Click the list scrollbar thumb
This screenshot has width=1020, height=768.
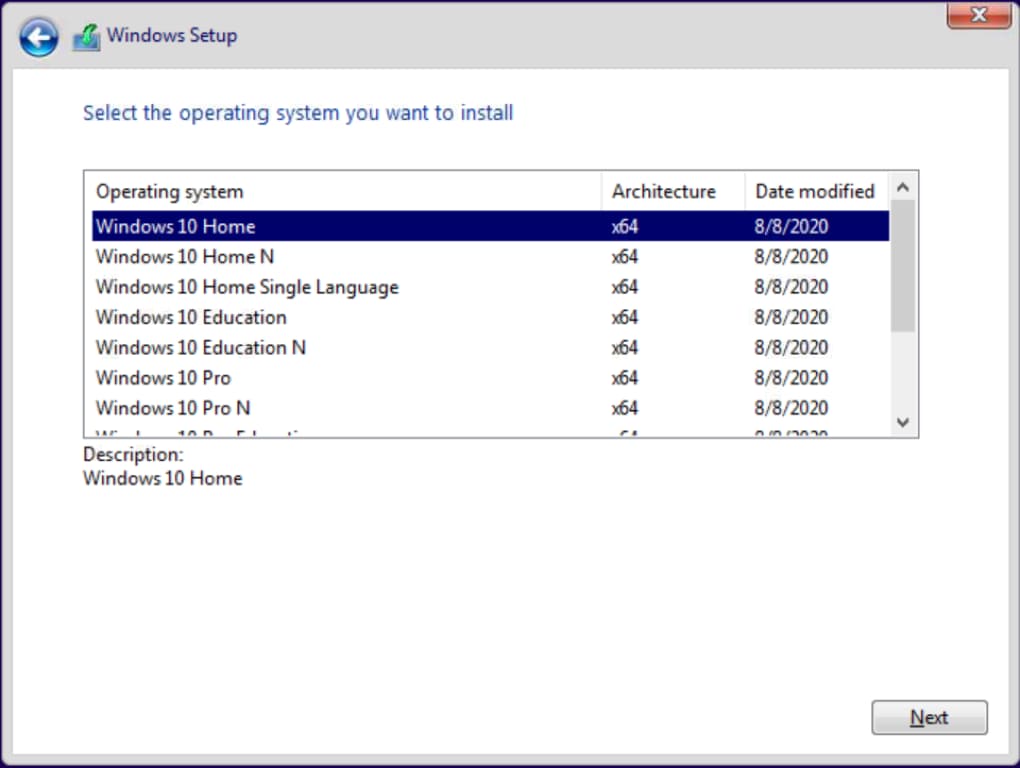(x=903, y=265)
